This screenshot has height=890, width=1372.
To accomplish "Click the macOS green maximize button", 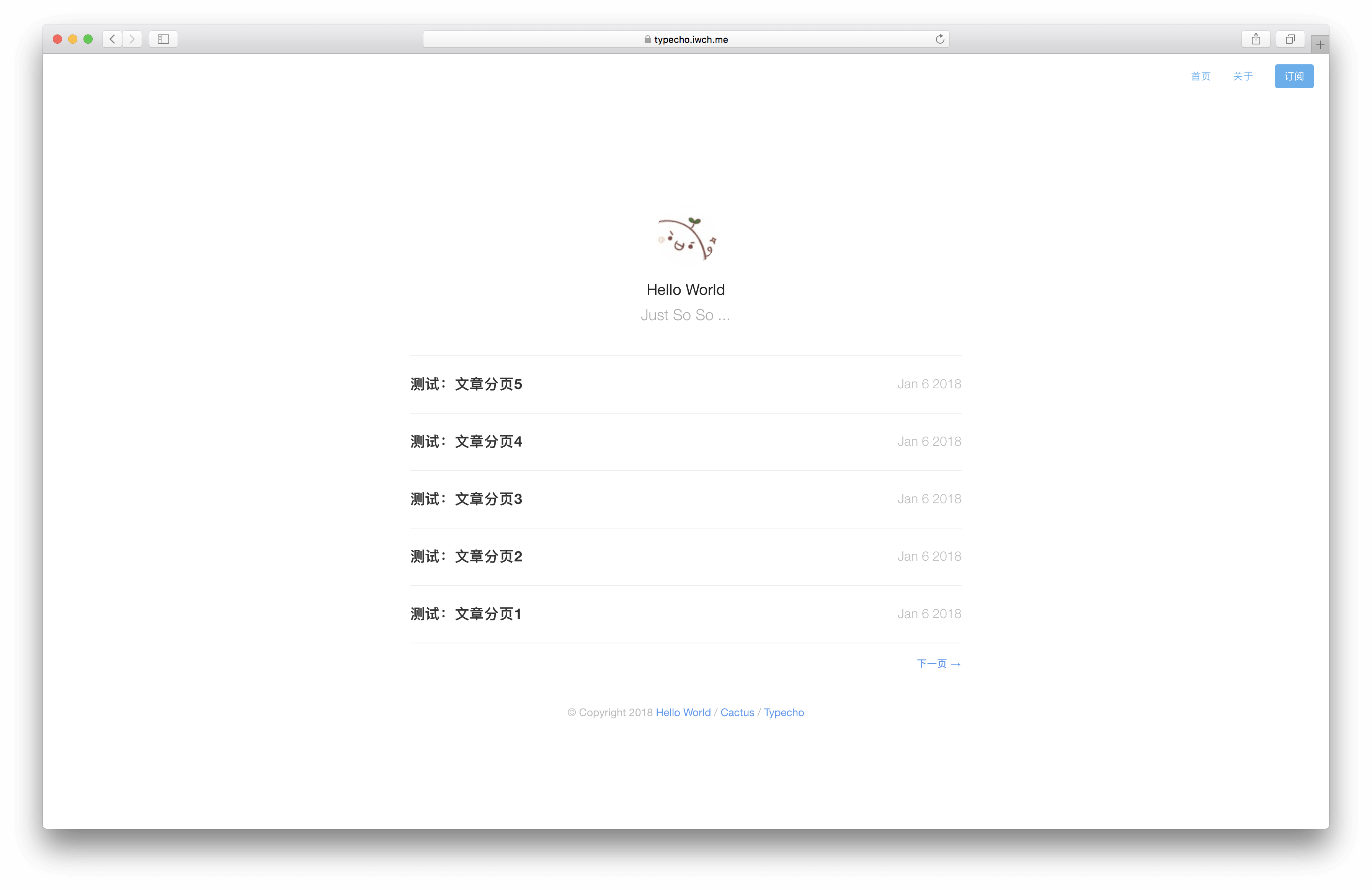I will [x=89, y=40].
